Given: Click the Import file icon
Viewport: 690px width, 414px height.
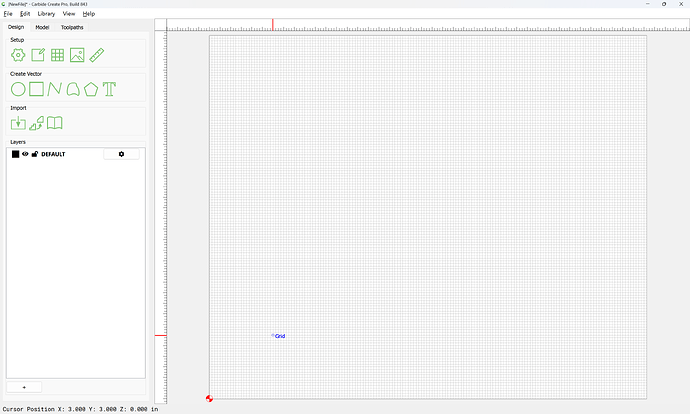Looking at the screenshot, I should [18, 123].
